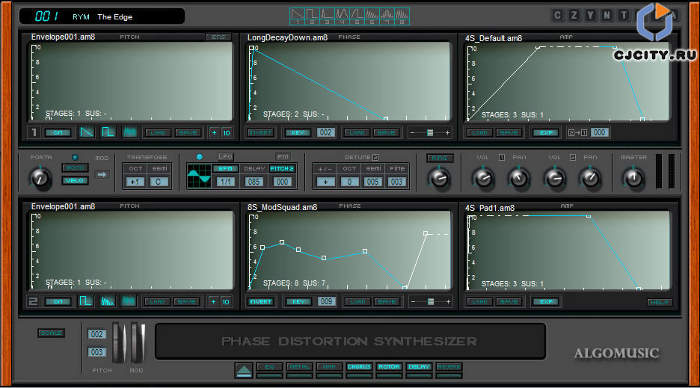Screen dimensions: 700x388
Task: Open the transpose OCT +1 value selector
Action: pyautogui.click(x=135, y=182)
